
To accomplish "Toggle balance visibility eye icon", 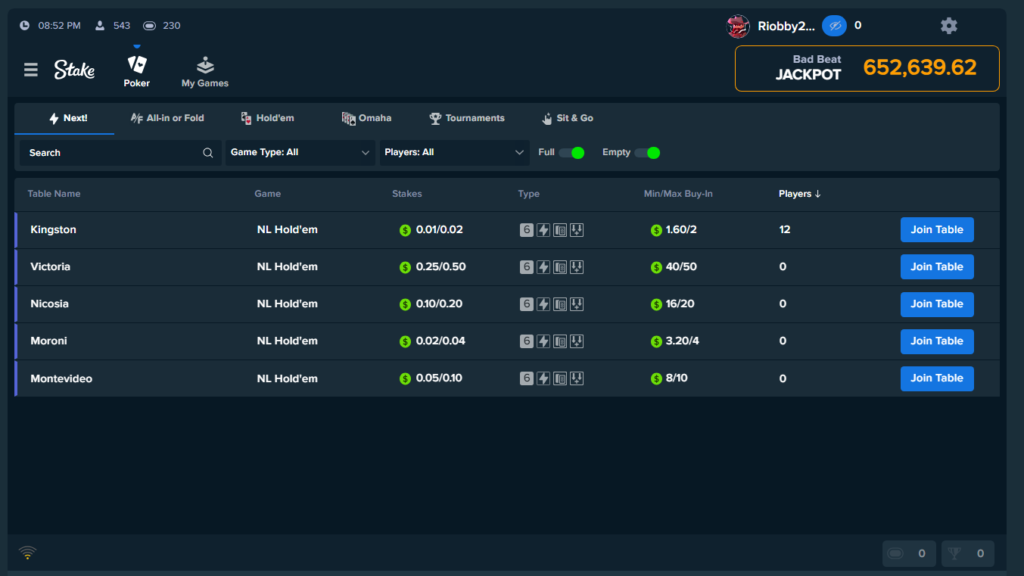I will [x=834, y=26].
